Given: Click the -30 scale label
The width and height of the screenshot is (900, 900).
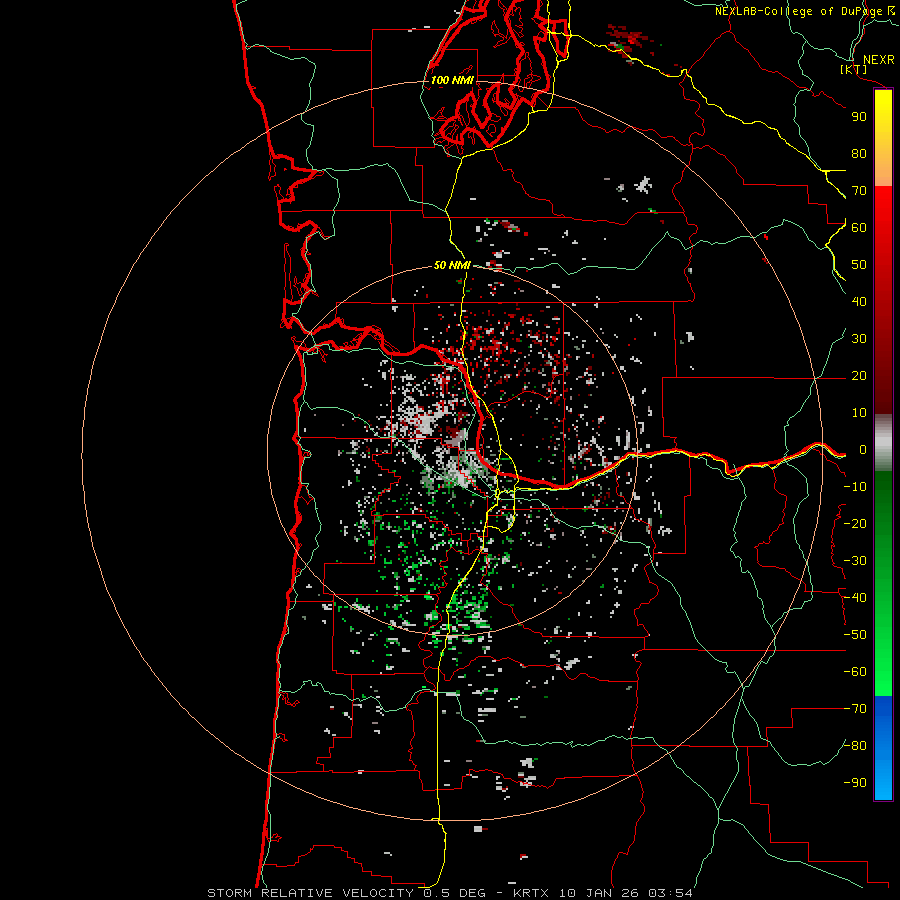Looking at the screenshot, I should point(855,561).
